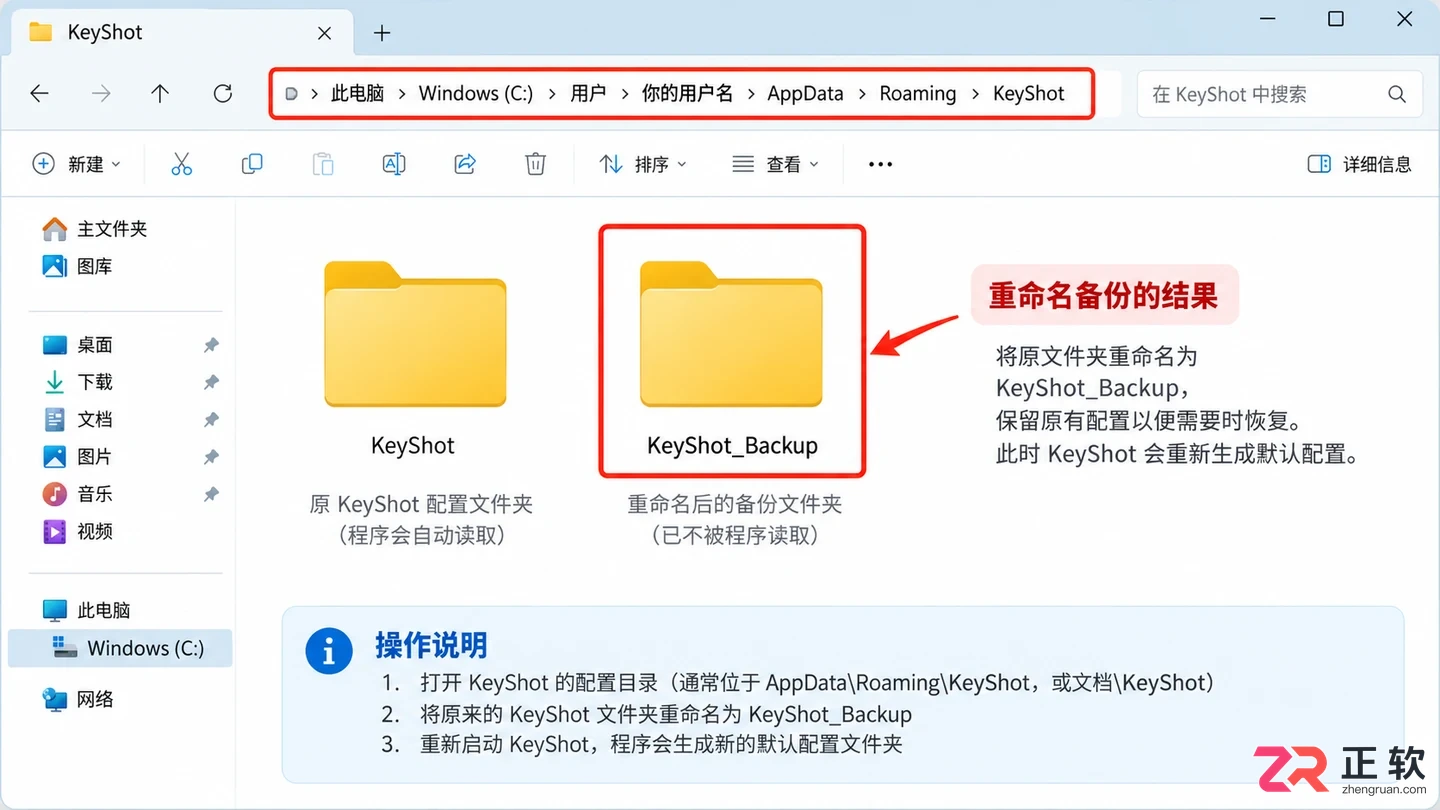
Task: Open 网络 in the sidebar
Action: point(77,699)
